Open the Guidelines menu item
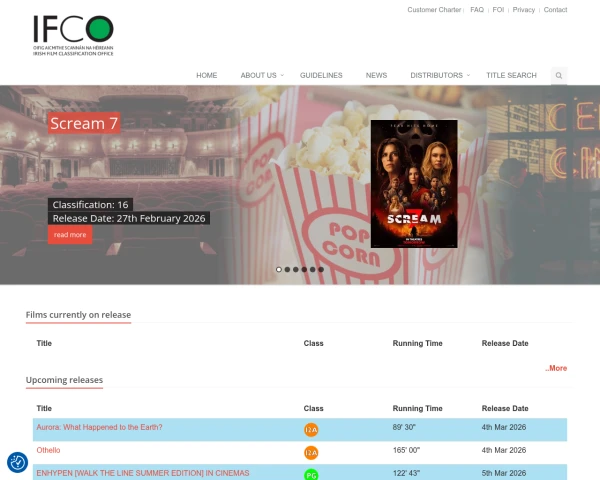The image size is (600, 480). coord(321,75)
